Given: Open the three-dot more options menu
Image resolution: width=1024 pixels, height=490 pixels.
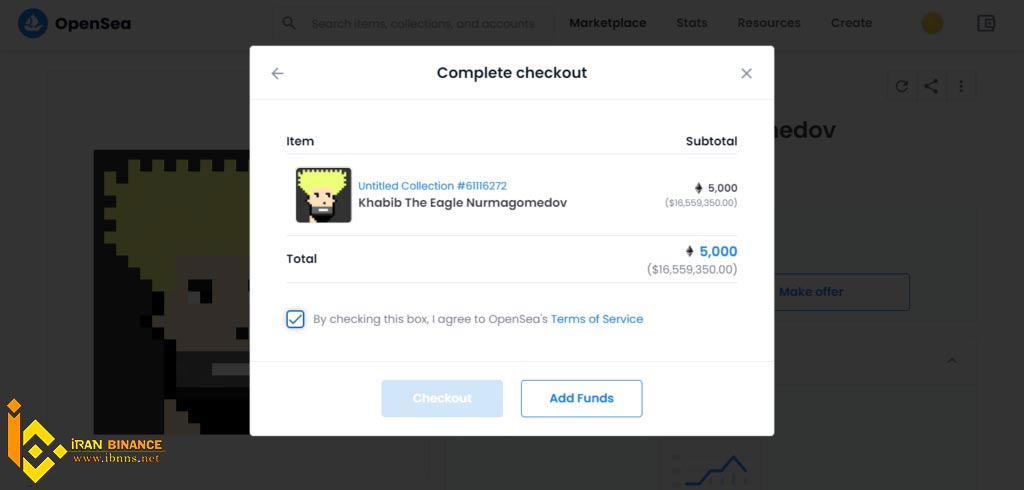Looking at the screenshot, I should 961,86.
